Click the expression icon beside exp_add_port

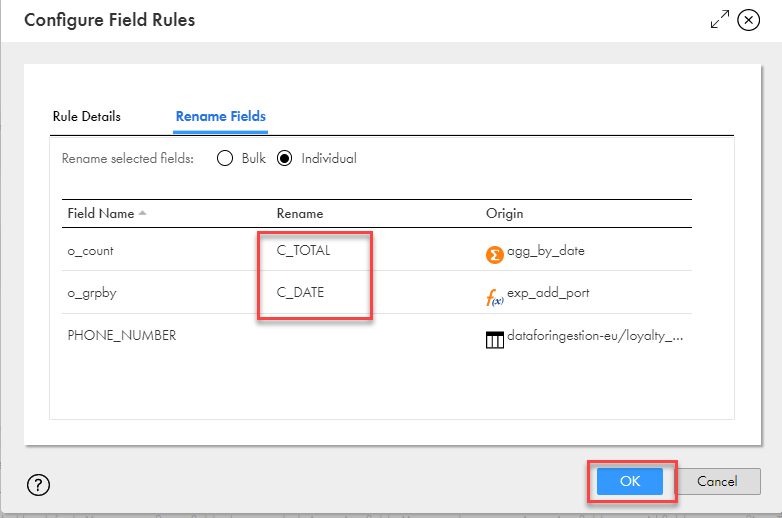click(494, 296)
